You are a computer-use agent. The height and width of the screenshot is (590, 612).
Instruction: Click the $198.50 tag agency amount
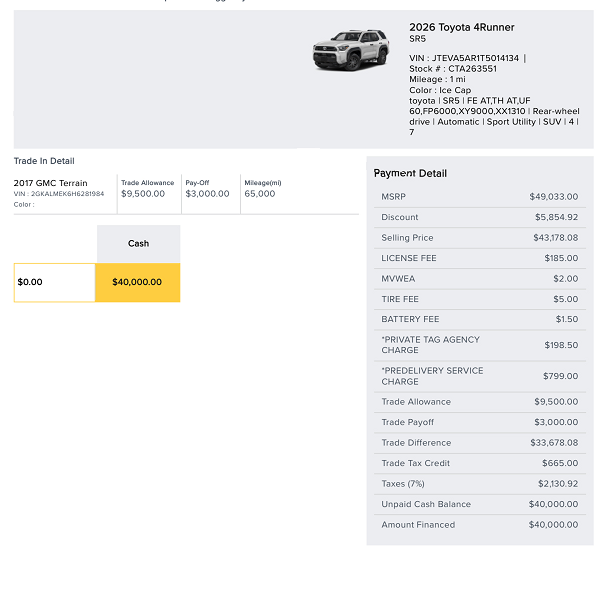tap(561, 345)
